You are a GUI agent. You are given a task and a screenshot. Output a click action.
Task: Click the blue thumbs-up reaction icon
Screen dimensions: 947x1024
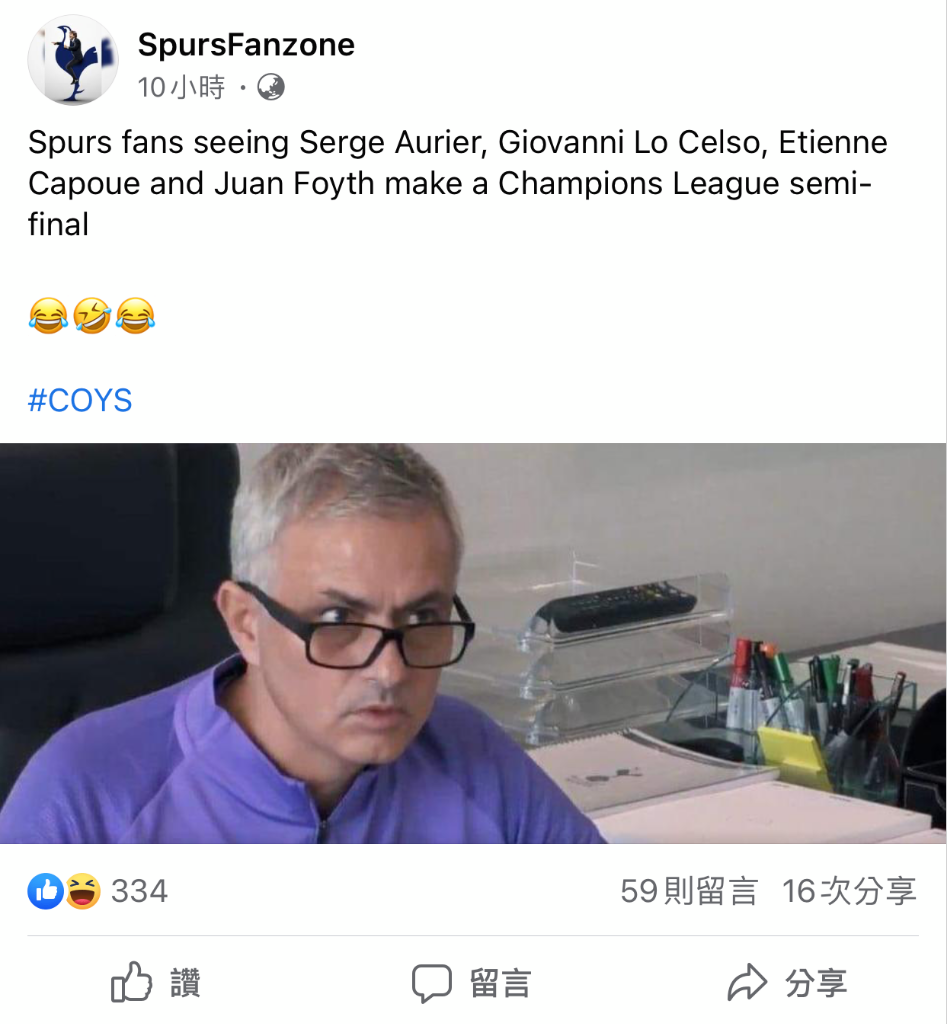click(46, 891)
